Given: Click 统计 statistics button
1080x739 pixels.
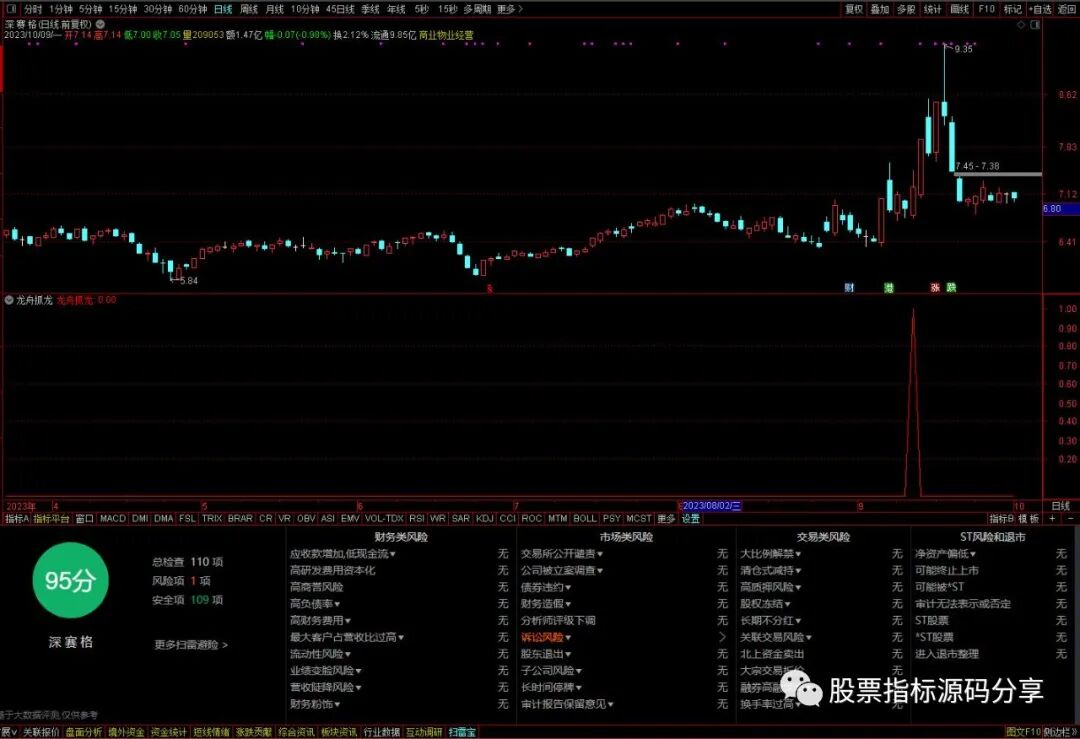Looking at the screenshot, I should click(x=932, y=9).
